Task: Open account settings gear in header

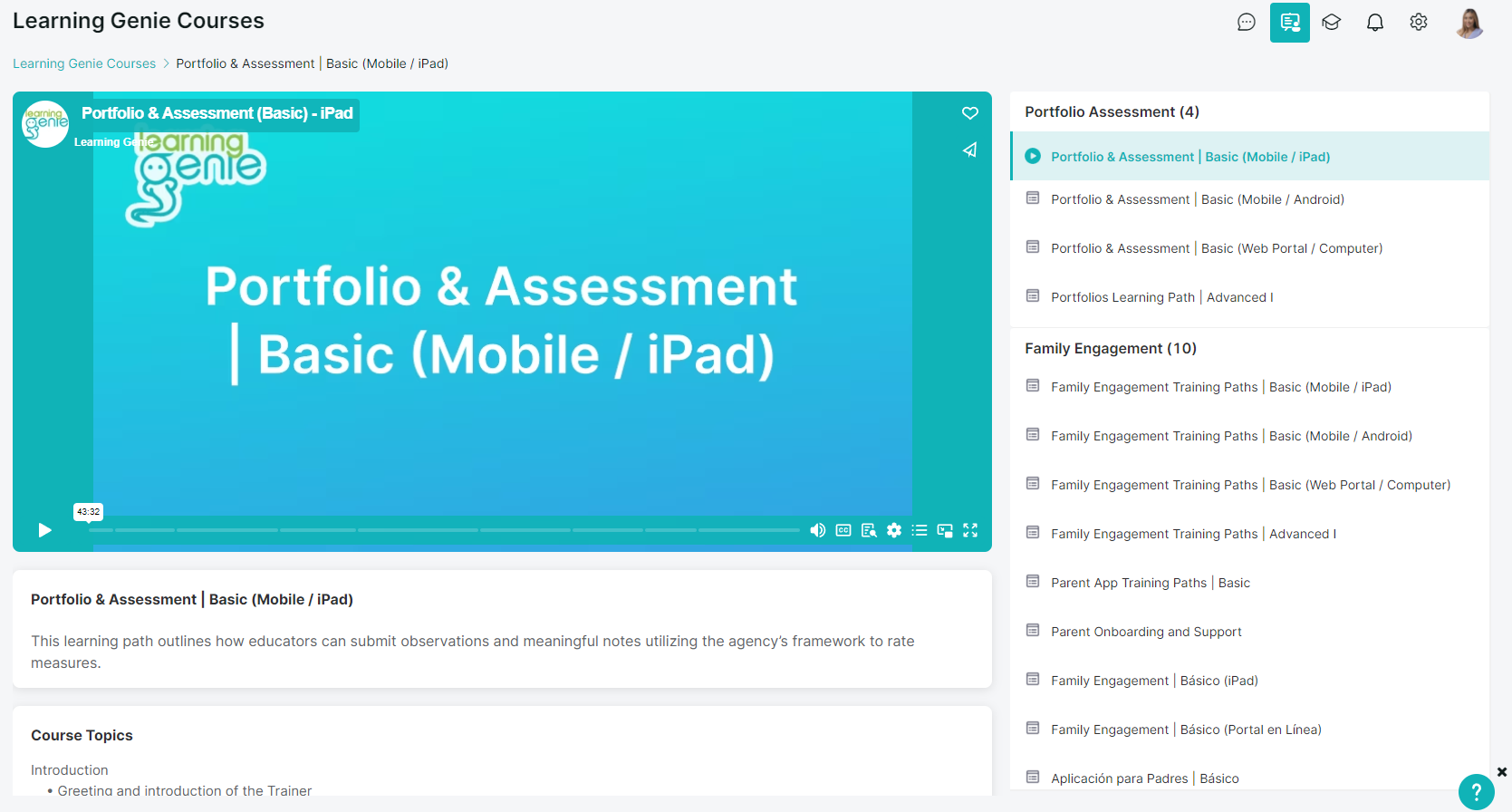Action: (x=1419, y=22)
